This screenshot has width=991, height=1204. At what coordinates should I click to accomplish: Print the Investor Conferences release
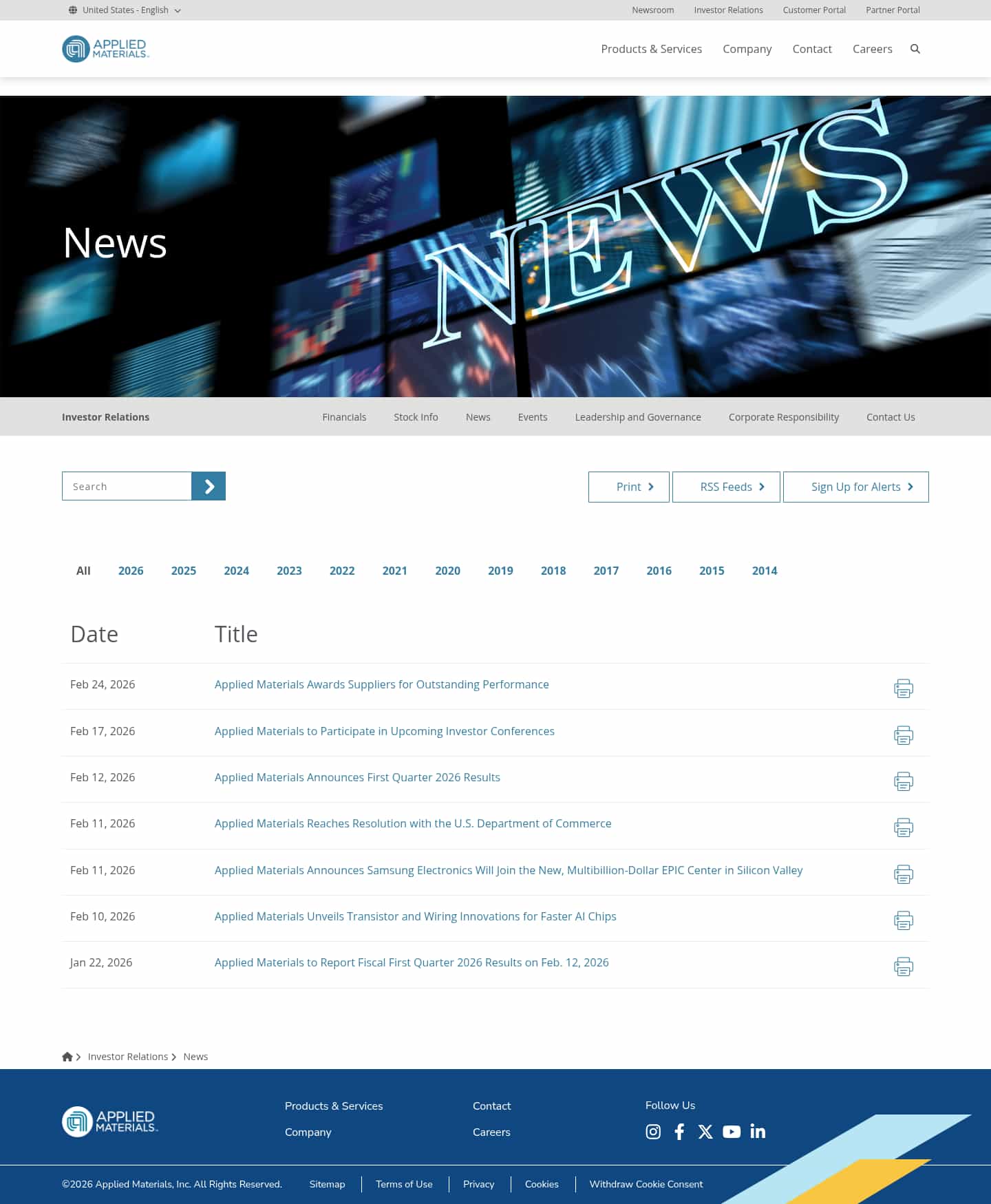click(x=904, y=735)
